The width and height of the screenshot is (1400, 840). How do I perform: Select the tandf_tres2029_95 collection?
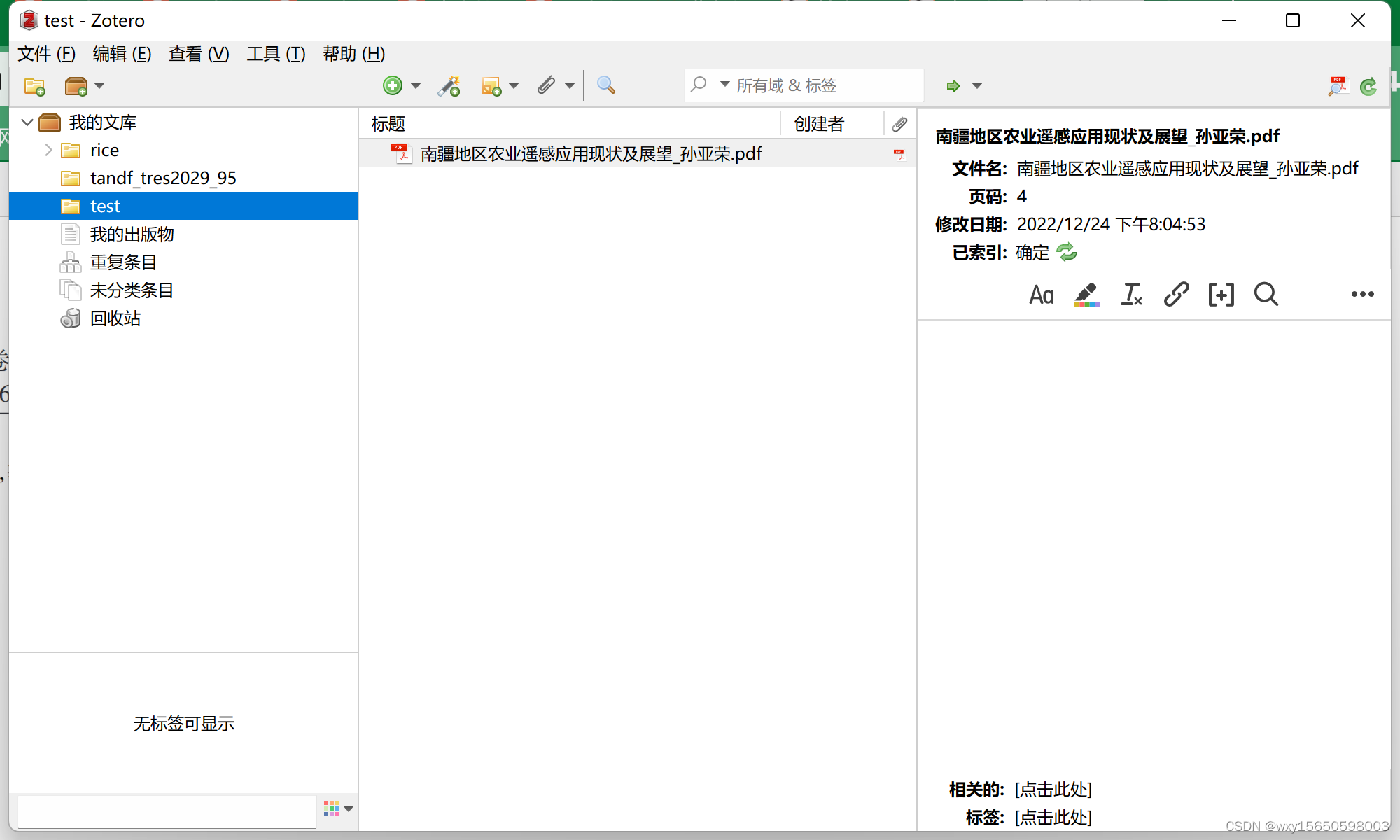[x=163, y=178]
